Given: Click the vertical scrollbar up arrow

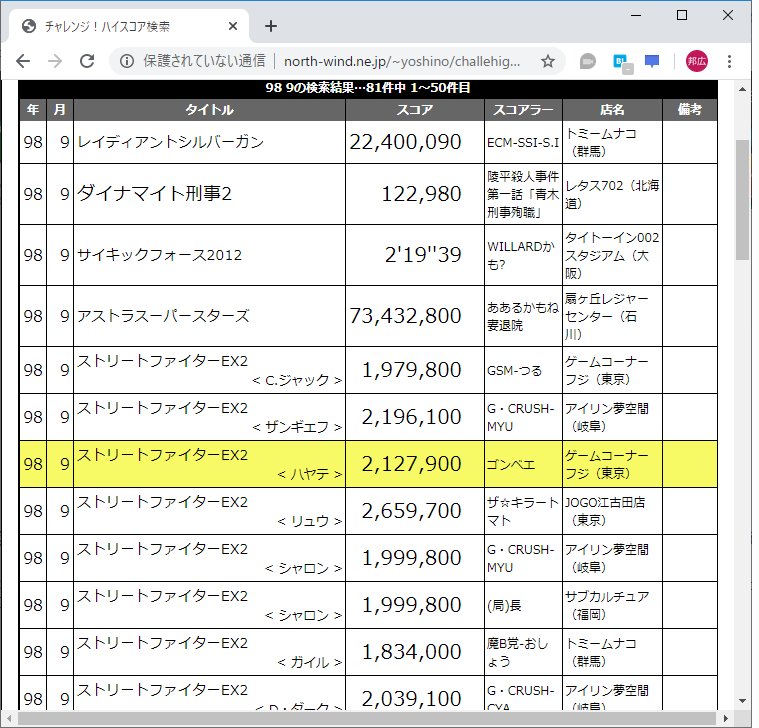Looking at the screenshot, I should [x=743, y=89].
